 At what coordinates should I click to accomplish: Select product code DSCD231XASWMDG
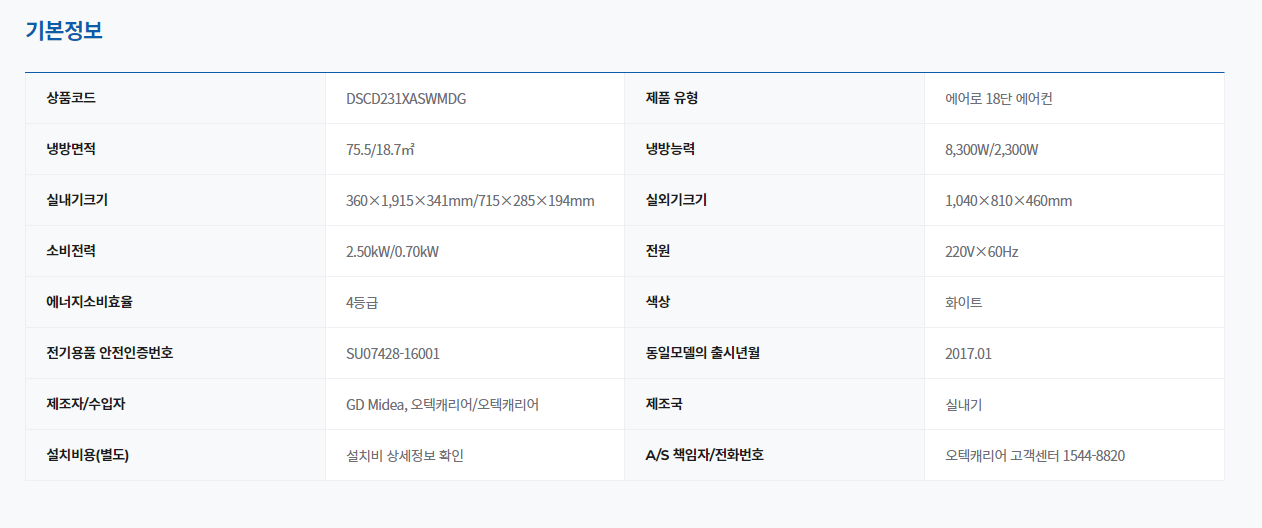tap(406, 99)
